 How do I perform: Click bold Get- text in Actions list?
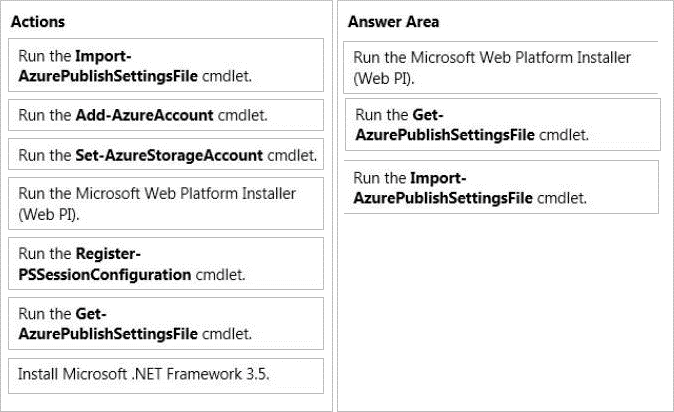90,313
